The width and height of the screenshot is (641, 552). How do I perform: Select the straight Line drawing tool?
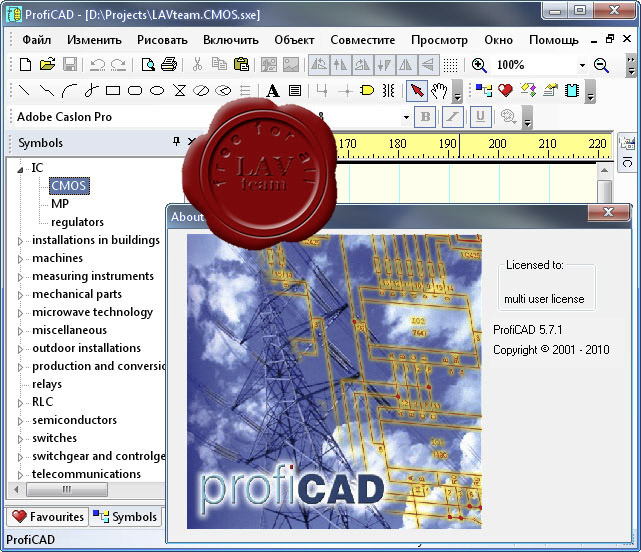tap(25, 90)
